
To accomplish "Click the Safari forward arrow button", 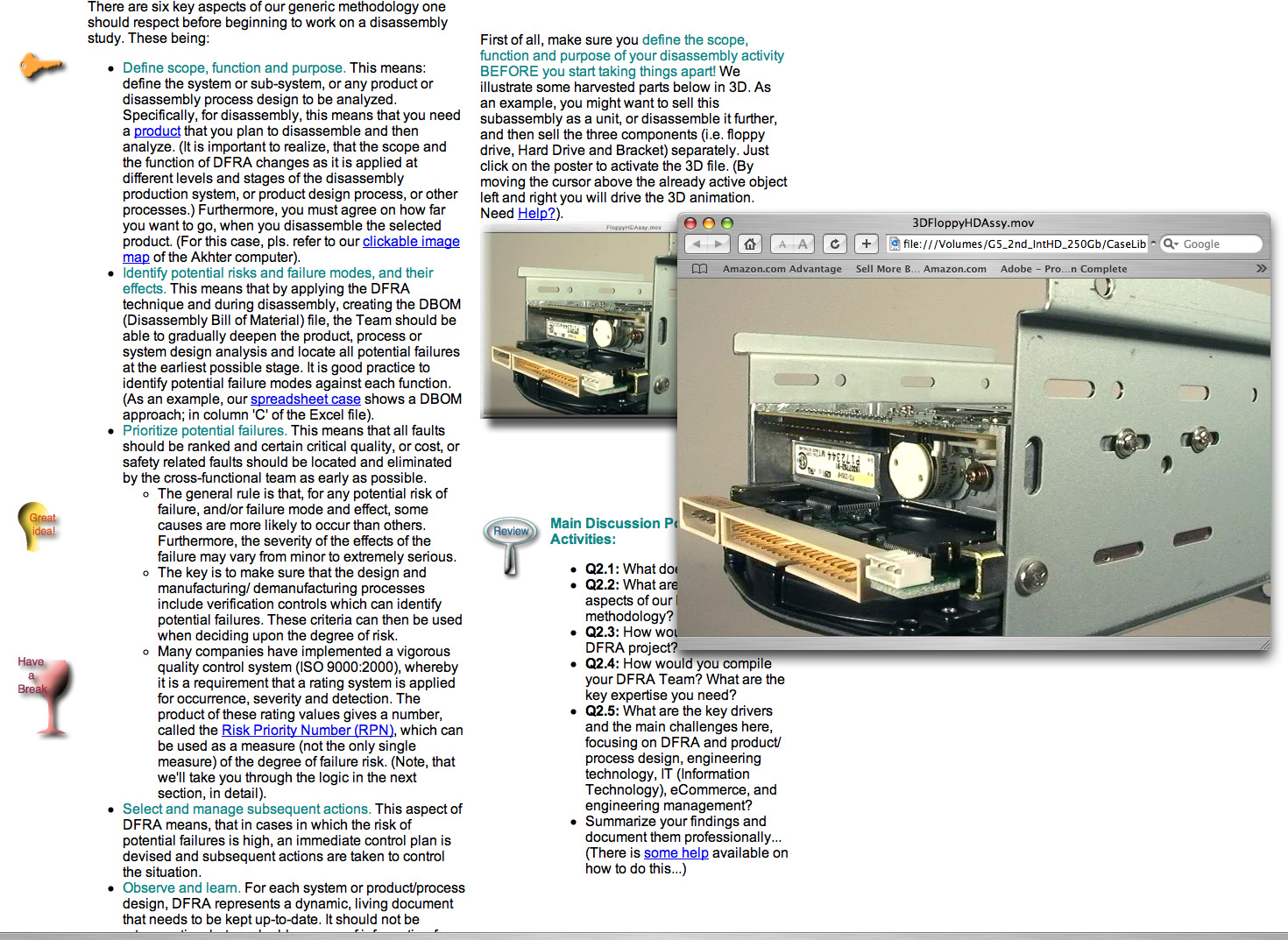I will 719,244.
